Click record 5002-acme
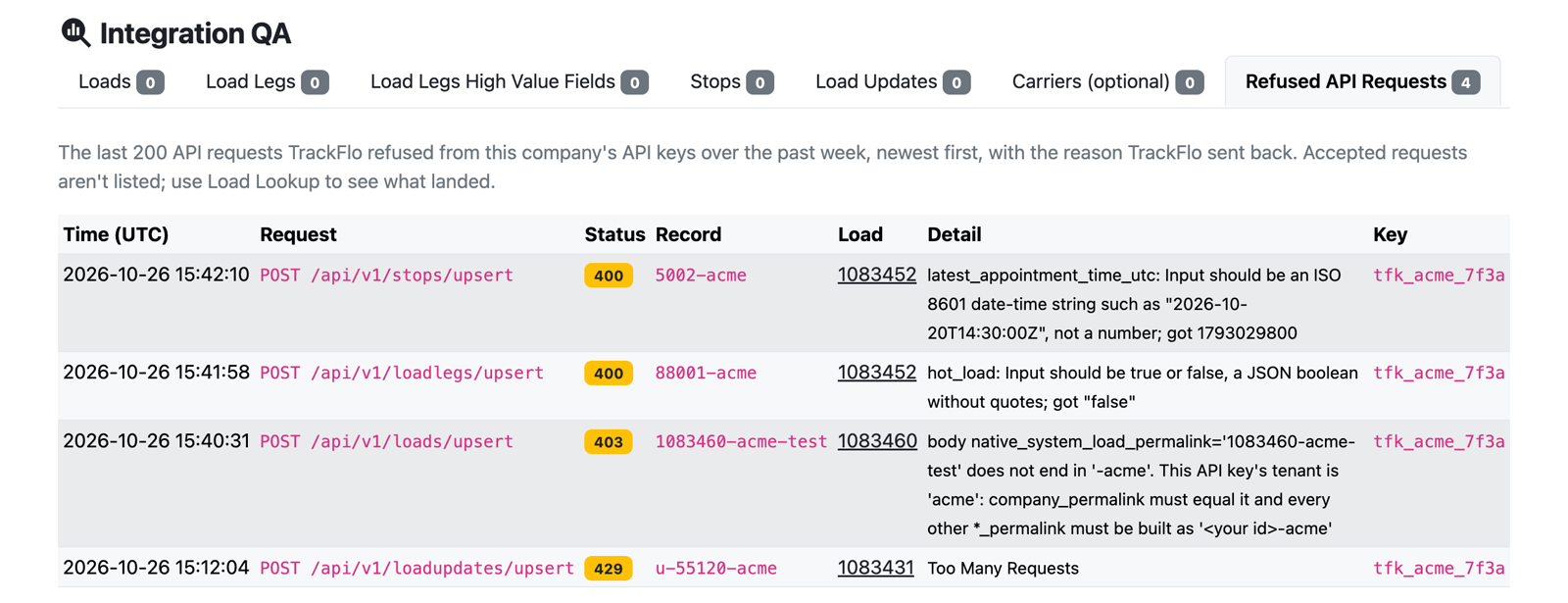The width and height of the screenshot is (1568, 603). (701, 276)
